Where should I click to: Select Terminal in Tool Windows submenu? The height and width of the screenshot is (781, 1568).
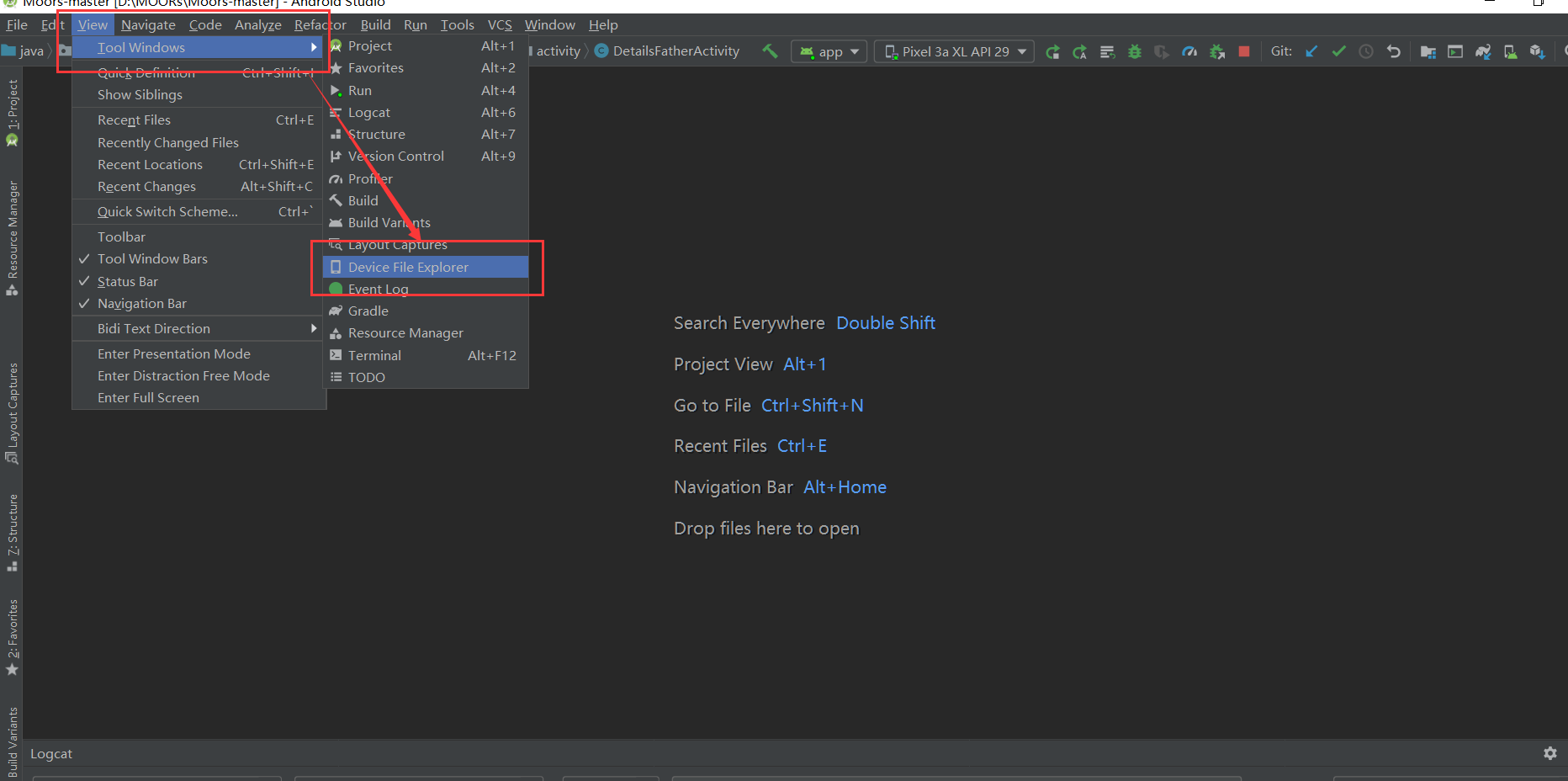pos(426,355)
